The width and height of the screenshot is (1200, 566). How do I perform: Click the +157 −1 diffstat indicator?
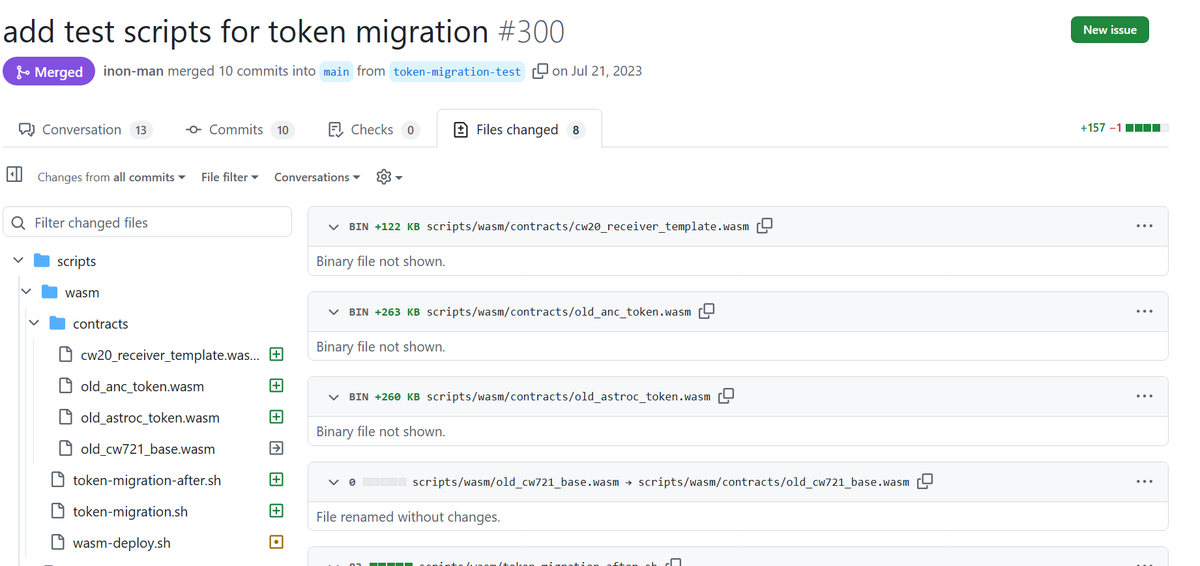[x=1124, y=128]
